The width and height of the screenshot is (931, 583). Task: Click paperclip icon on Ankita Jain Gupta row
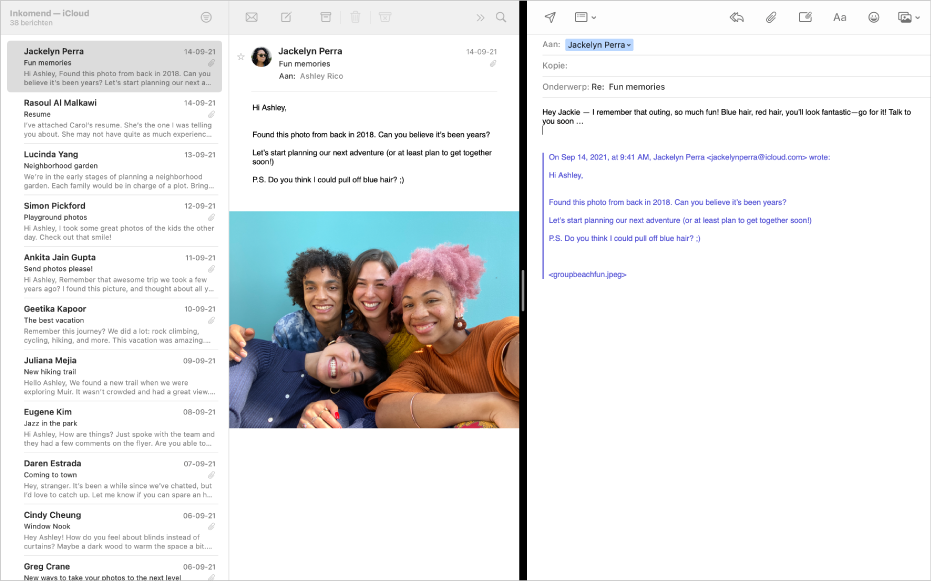(x=211, y=269)
